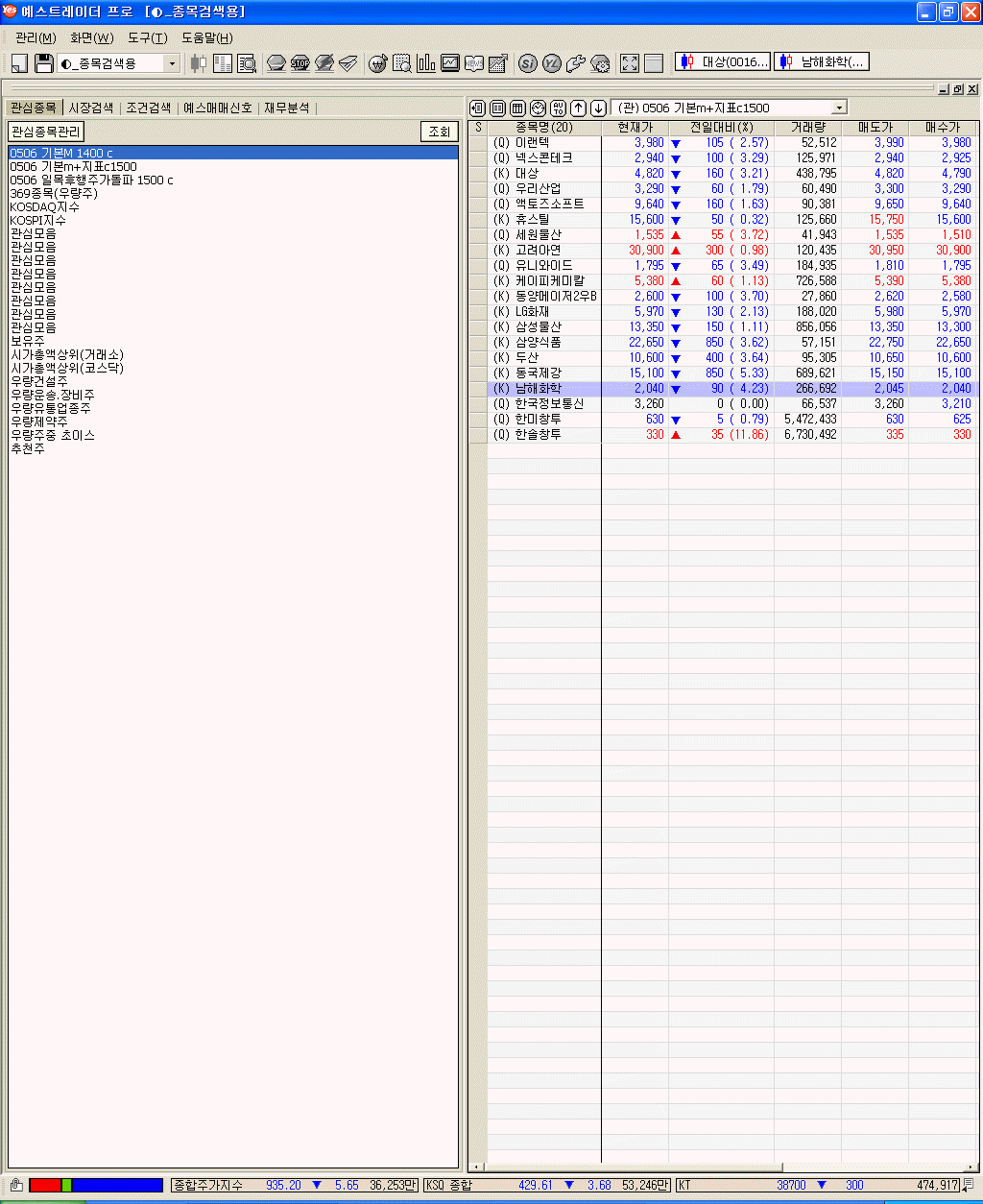Image resolution: width=983 pixels, height=1204 pixels.
Task: Expand the (관) 0506 기본m+지표c1500 watchlist dropdown
Action: pyautogui.click(x=840, y=108)
